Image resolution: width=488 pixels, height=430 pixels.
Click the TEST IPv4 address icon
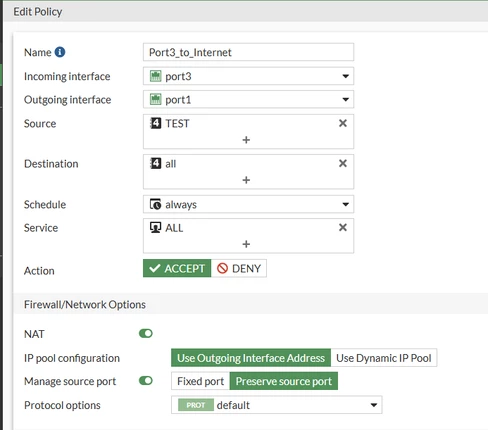(x=155, y=123)
